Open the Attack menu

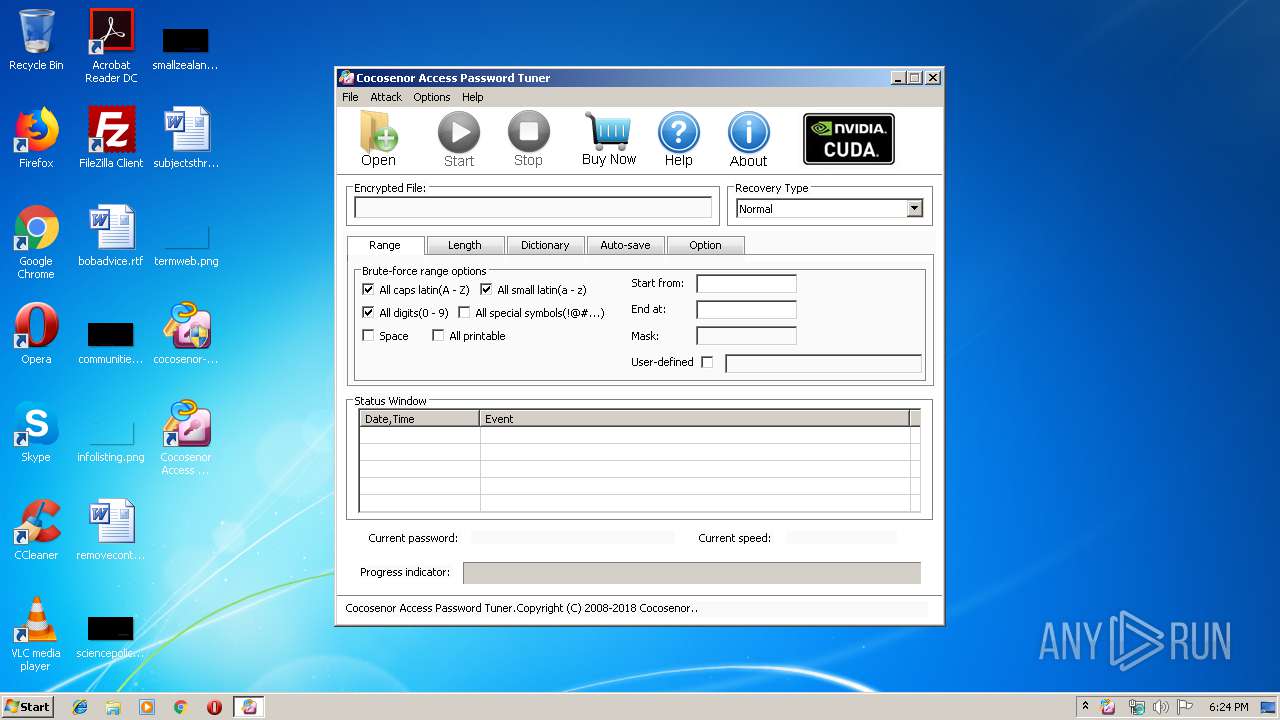pos(386,97)
